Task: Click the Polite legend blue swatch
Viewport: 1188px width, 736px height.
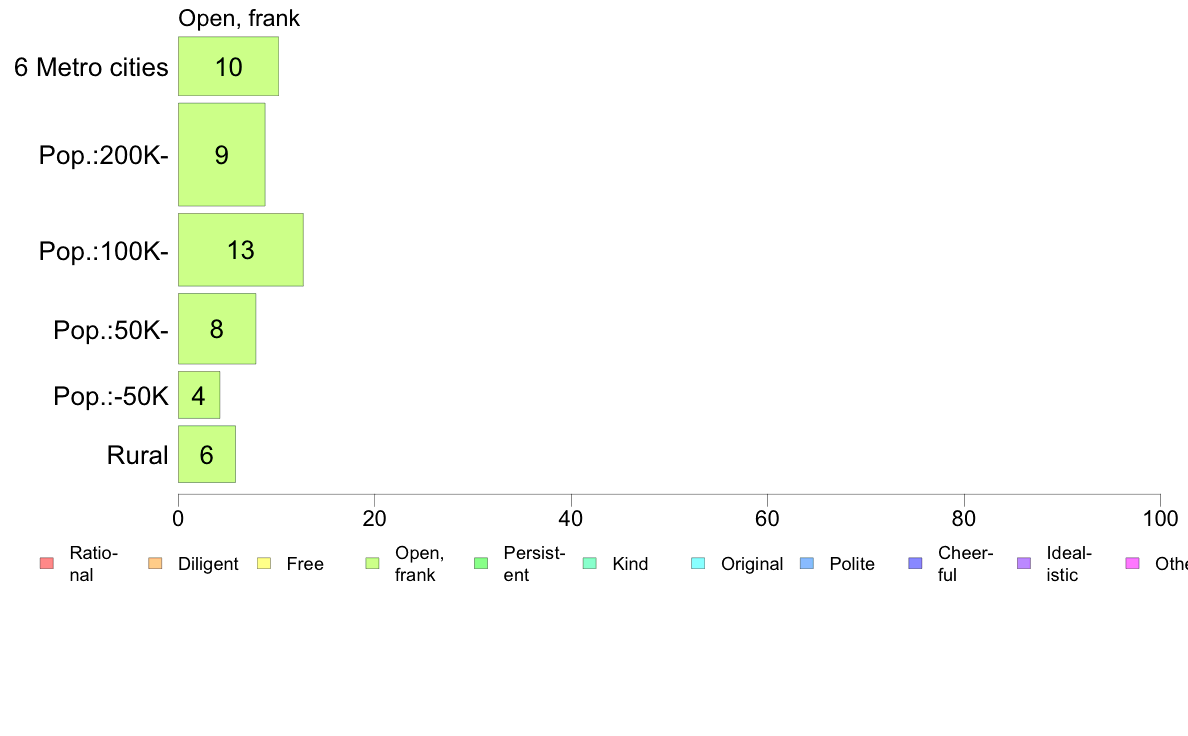Action: click(x=807, y=563)
